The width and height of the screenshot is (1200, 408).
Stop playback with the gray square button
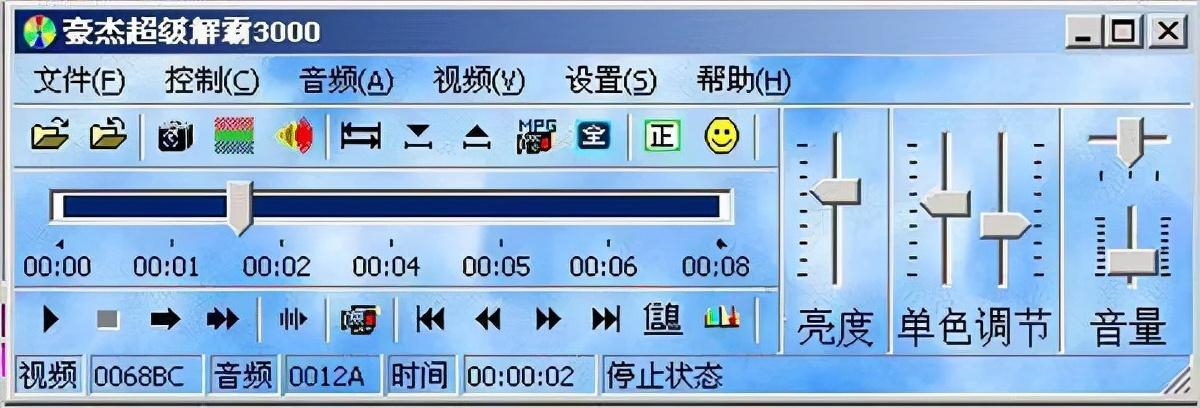(x=107, y=320)
